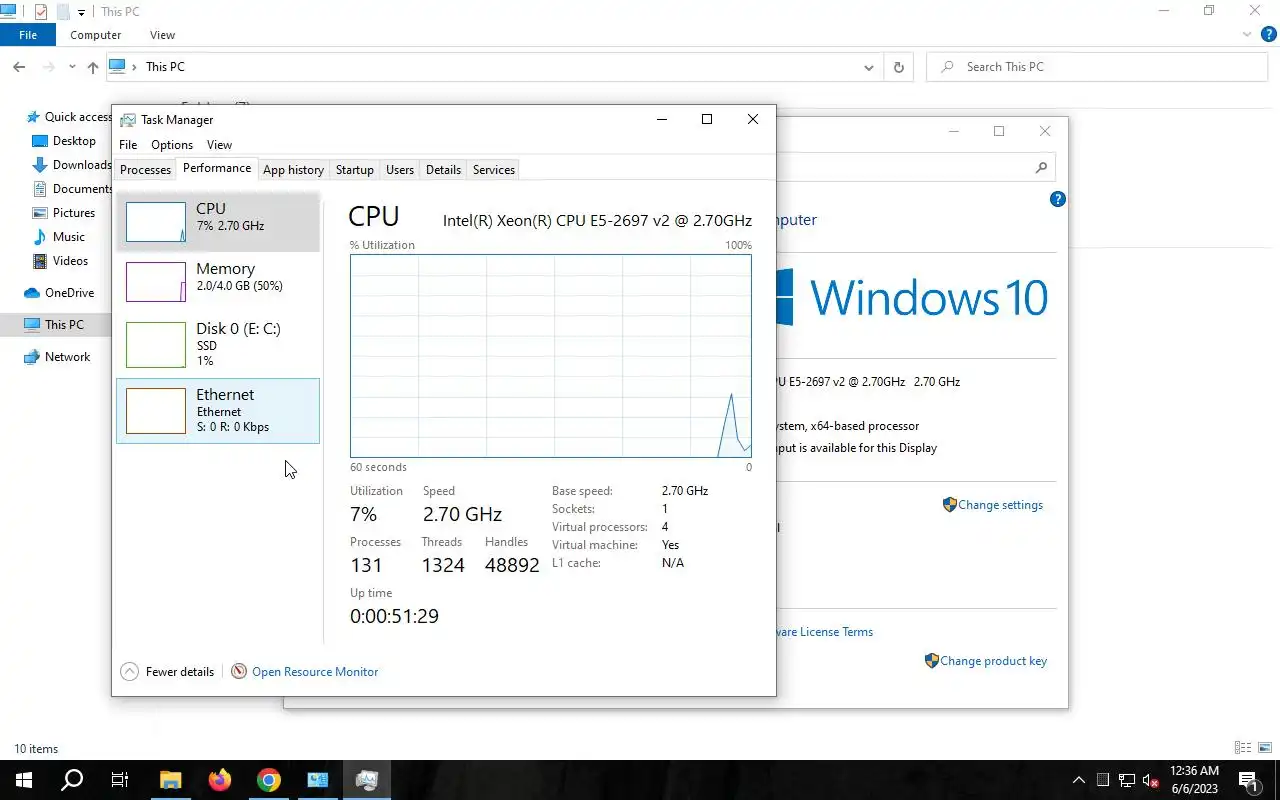The width and height of the screenshot is (1280, 800).
Task: Switch to System window on taskbar
Action: coord(318,780)
